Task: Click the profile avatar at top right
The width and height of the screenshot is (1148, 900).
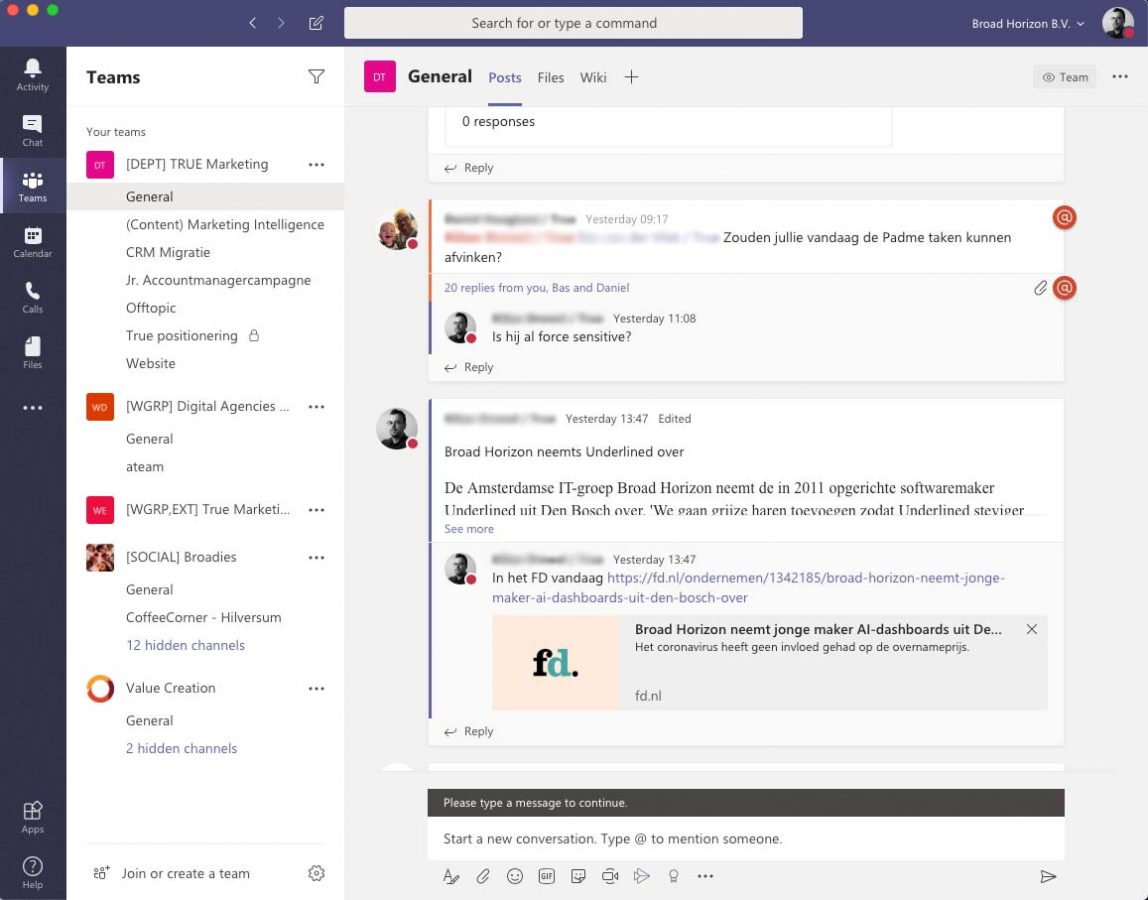Action: [1117, 23]
